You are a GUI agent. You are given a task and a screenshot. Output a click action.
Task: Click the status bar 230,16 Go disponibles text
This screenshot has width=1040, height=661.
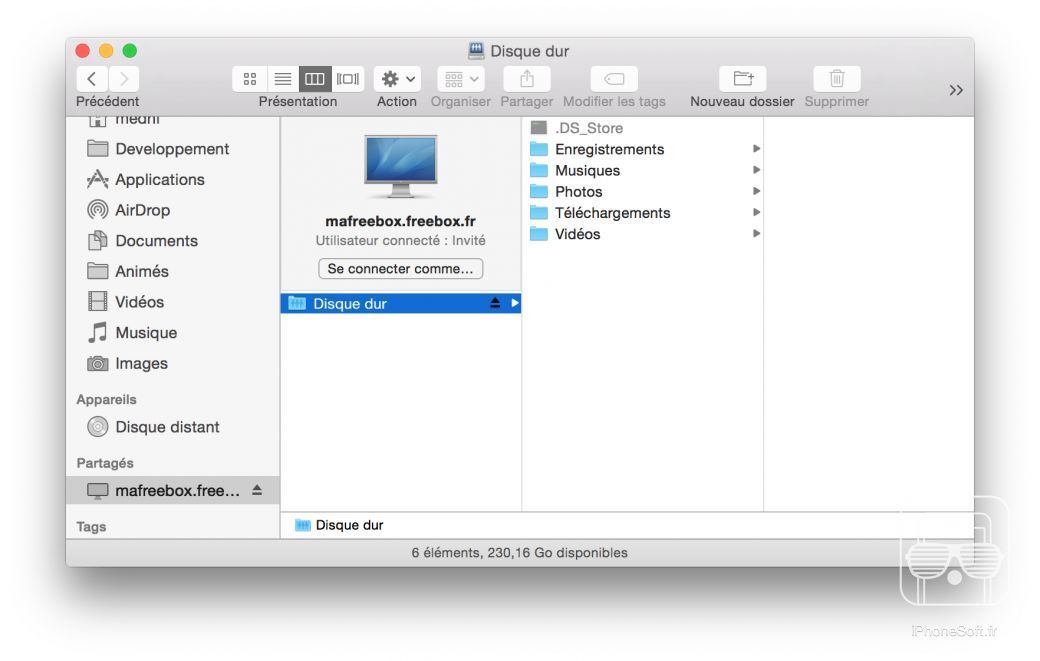point(557,553)
